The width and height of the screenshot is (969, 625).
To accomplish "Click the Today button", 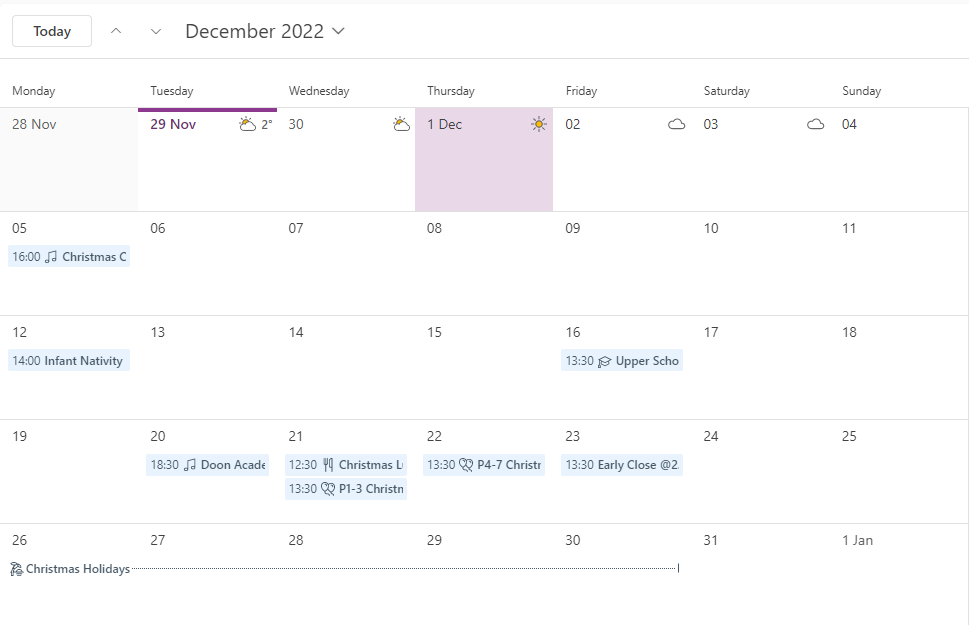I will (x=52, y=31).
